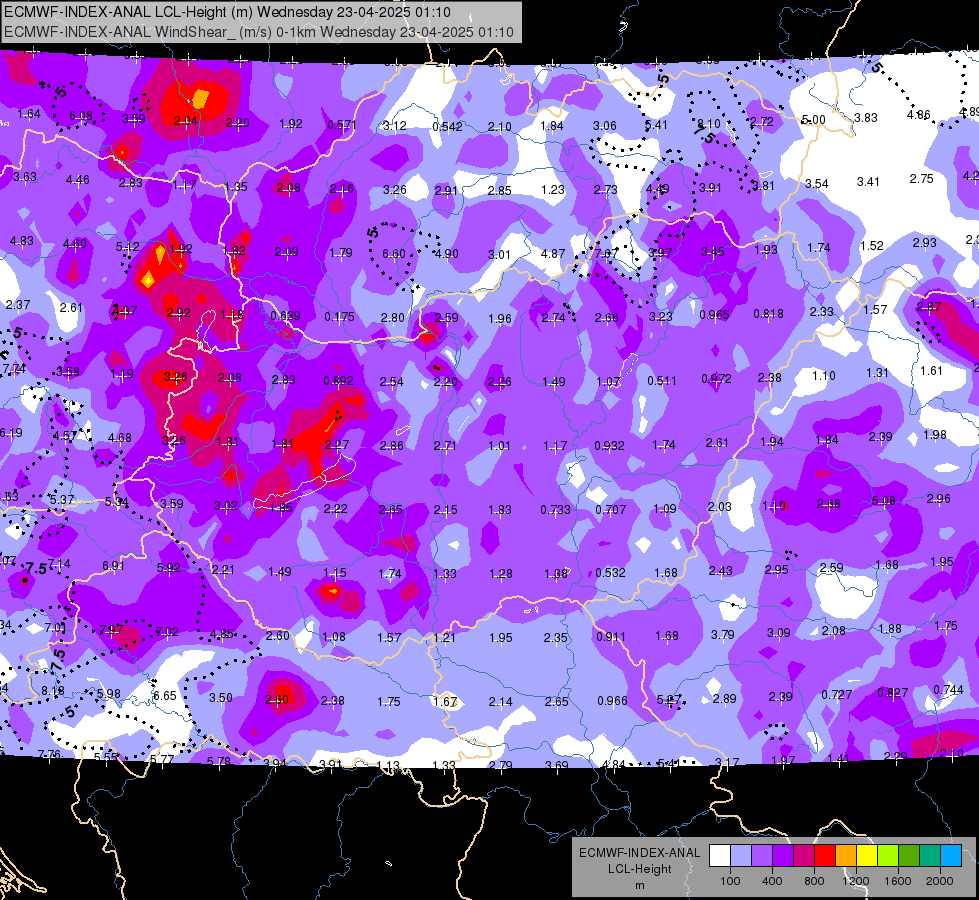
Task: Click the wind shear value '4.68'
Action: (120, 438)
